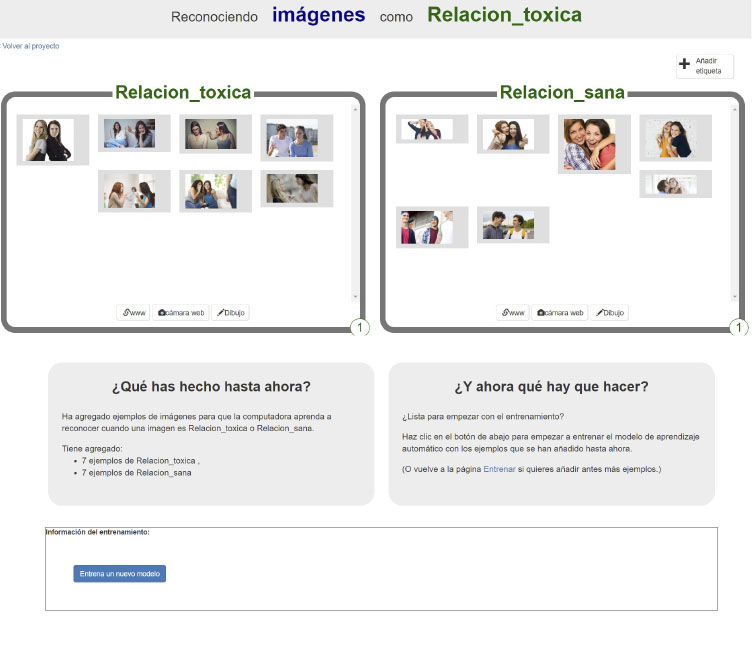Click the Relacion_toxica panel title
The width and height of the screenshot is (752, 665).
tap(183, 92)
